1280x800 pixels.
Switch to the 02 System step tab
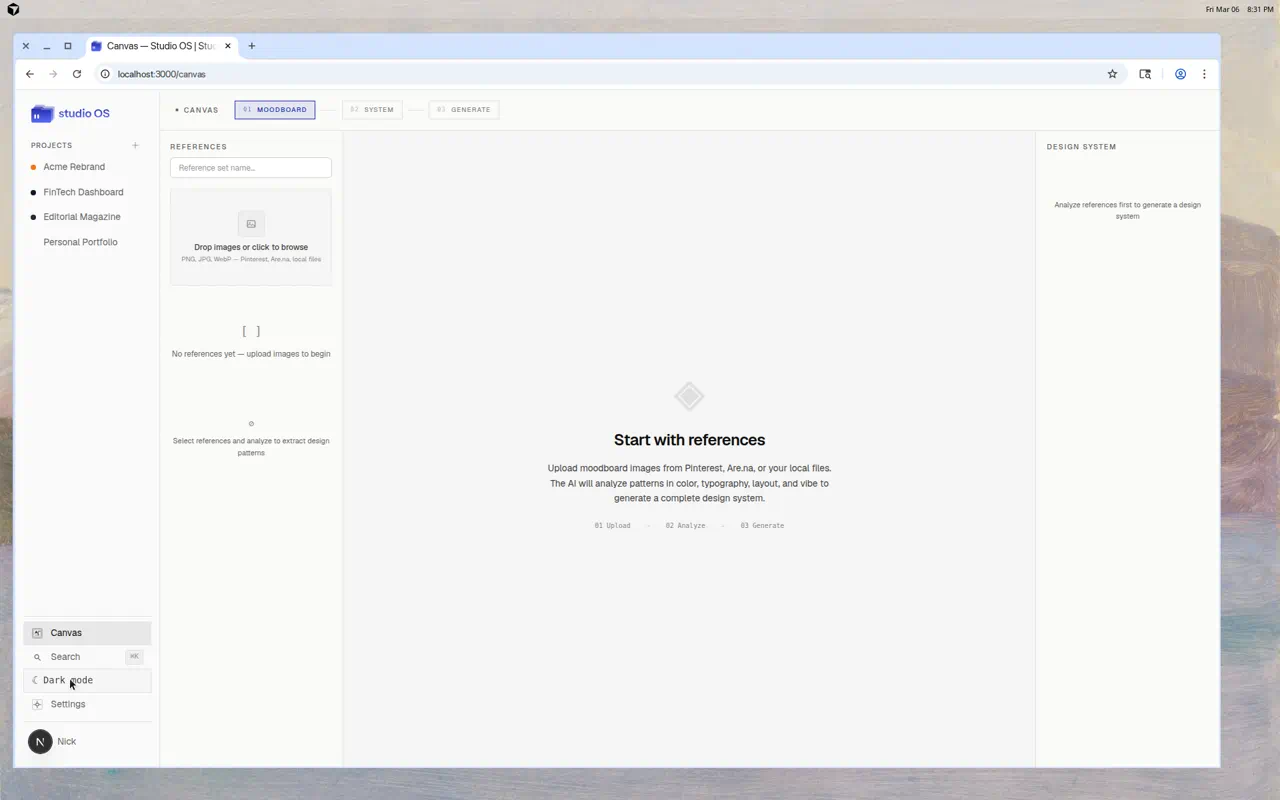tap(372, 110)
